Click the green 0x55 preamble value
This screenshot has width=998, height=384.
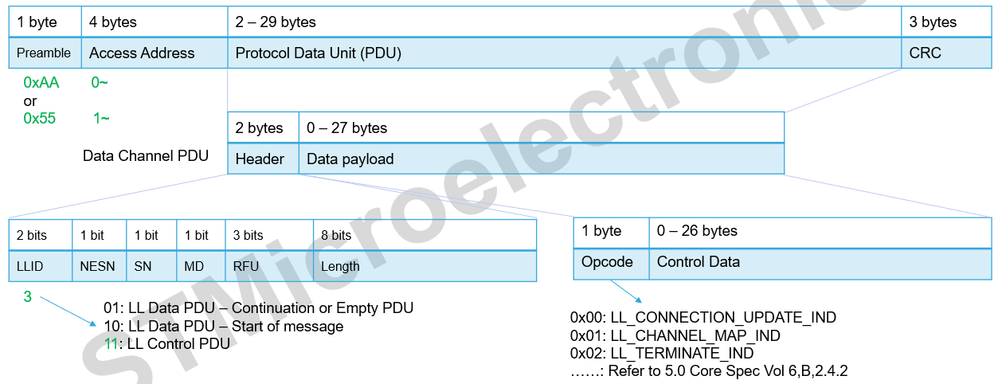point(39,118)
